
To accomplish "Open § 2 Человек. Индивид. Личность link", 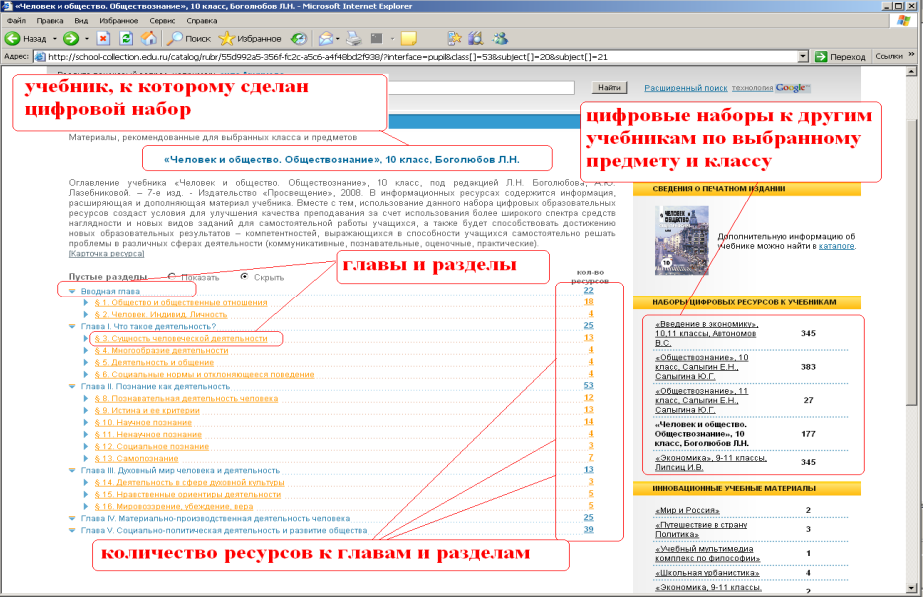I will [161, 314].
